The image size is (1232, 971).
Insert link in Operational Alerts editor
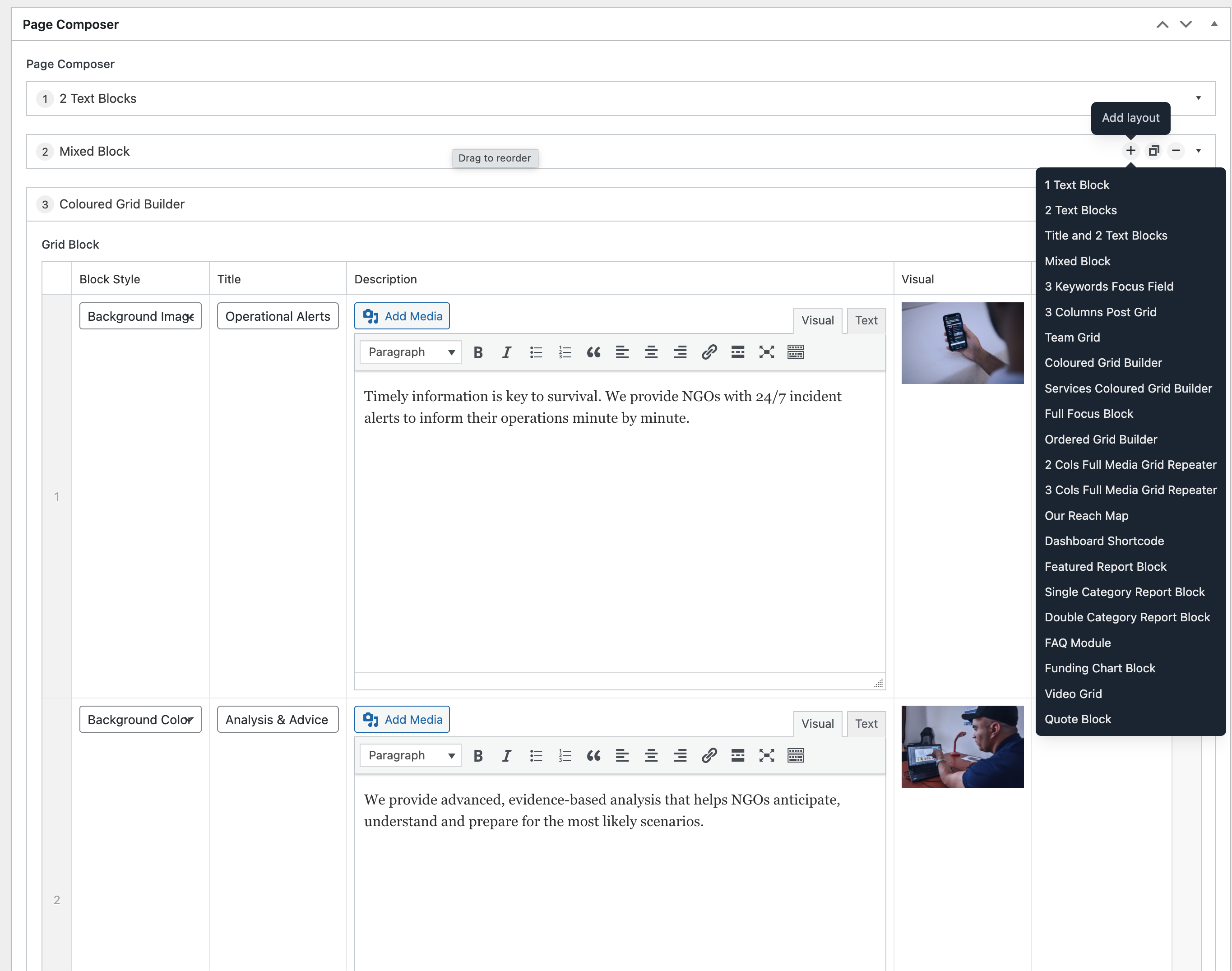(x=709, y=352)
